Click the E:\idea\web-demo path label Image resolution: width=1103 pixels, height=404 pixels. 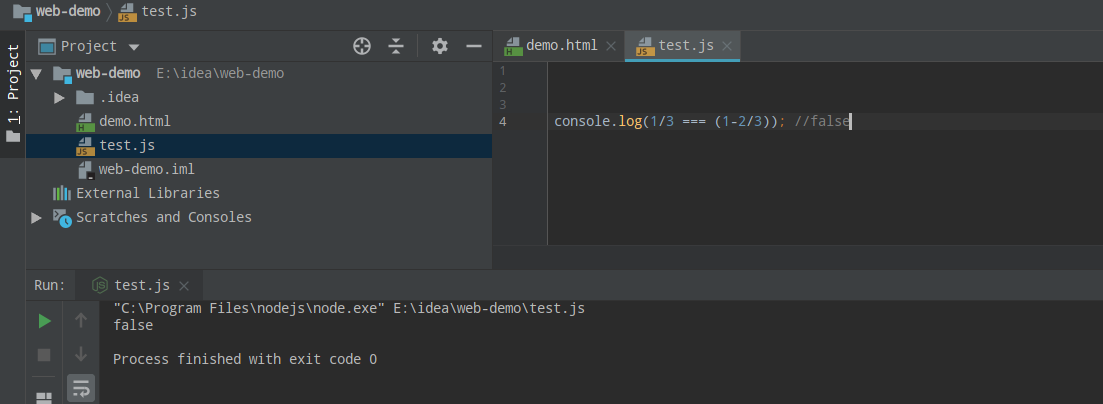tap(220, 73)
